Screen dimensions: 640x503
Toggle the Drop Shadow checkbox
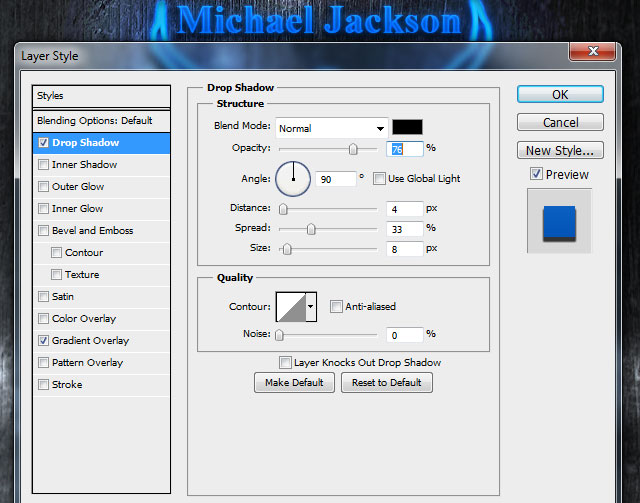[43, 142]
